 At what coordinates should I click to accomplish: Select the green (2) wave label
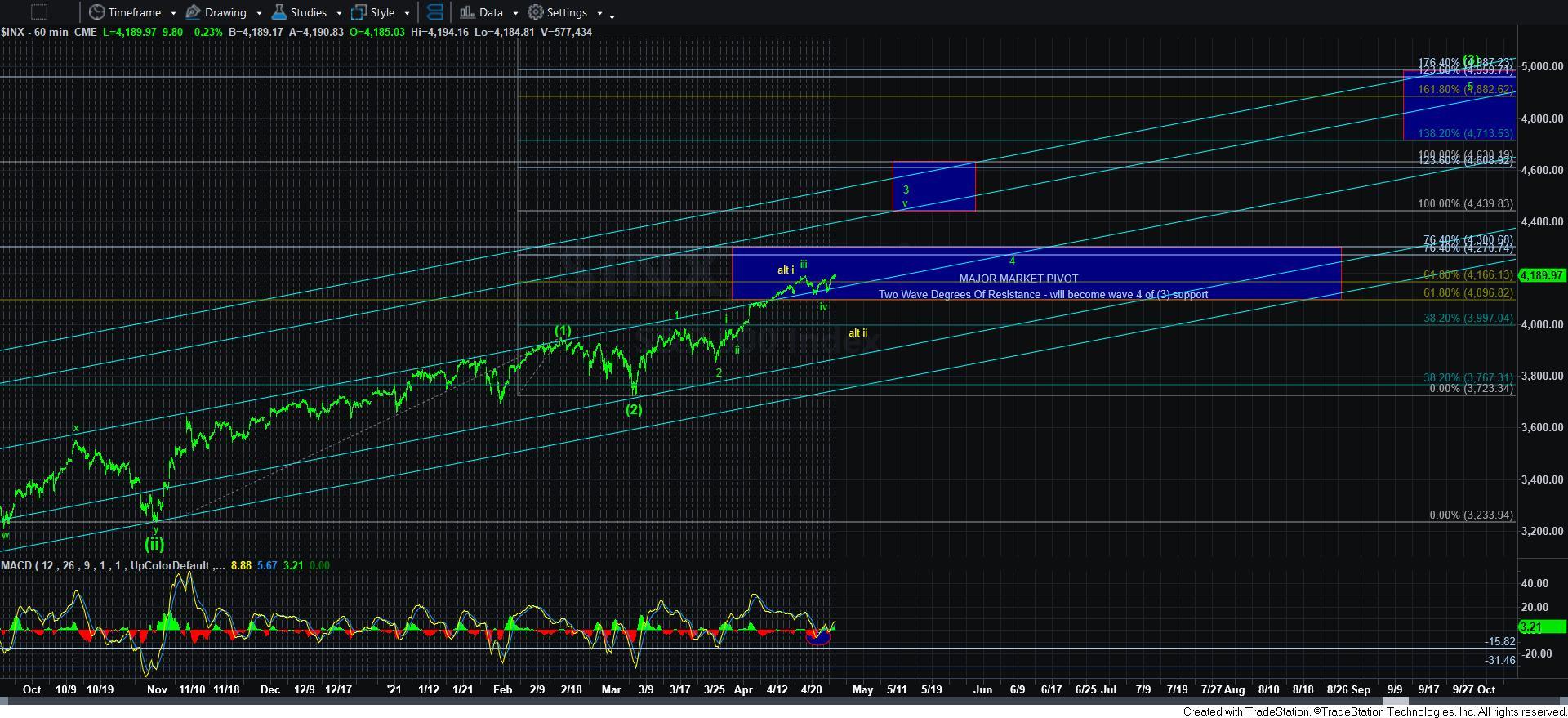(x=634, y=410)
